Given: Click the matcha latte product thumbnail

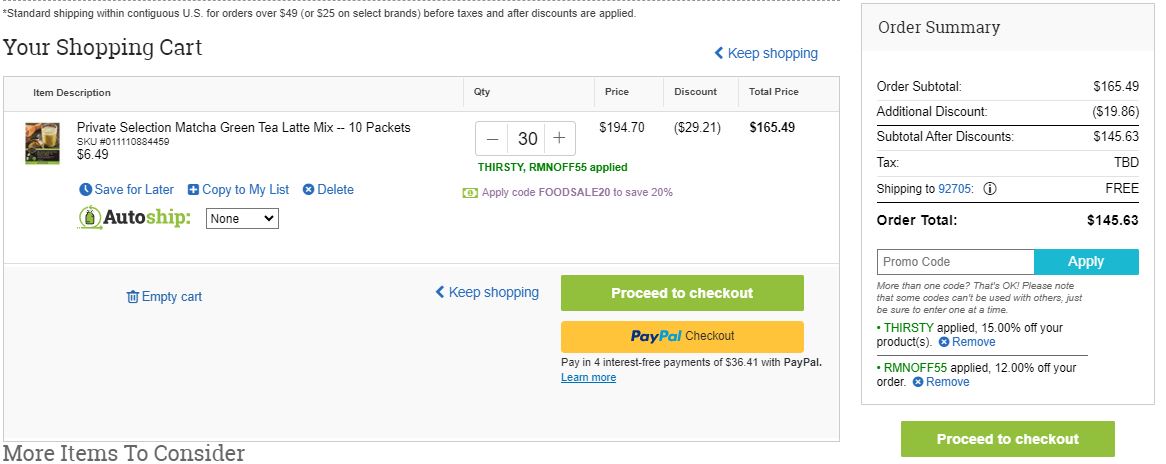Looking at the screenshot, I should [42, 144].
